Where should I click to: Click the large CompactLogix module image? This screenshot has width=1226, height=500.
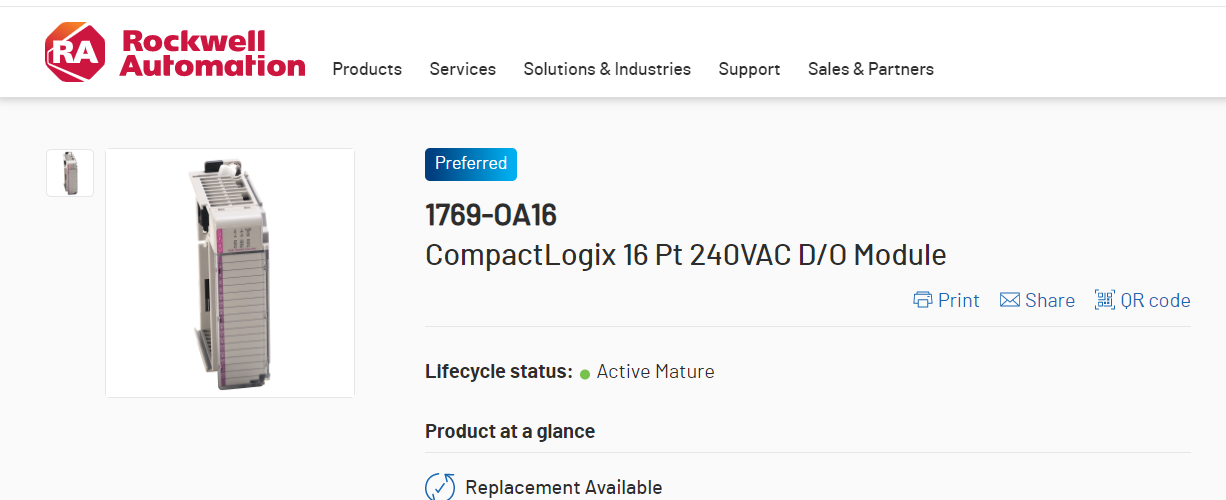tap(230, 273)
